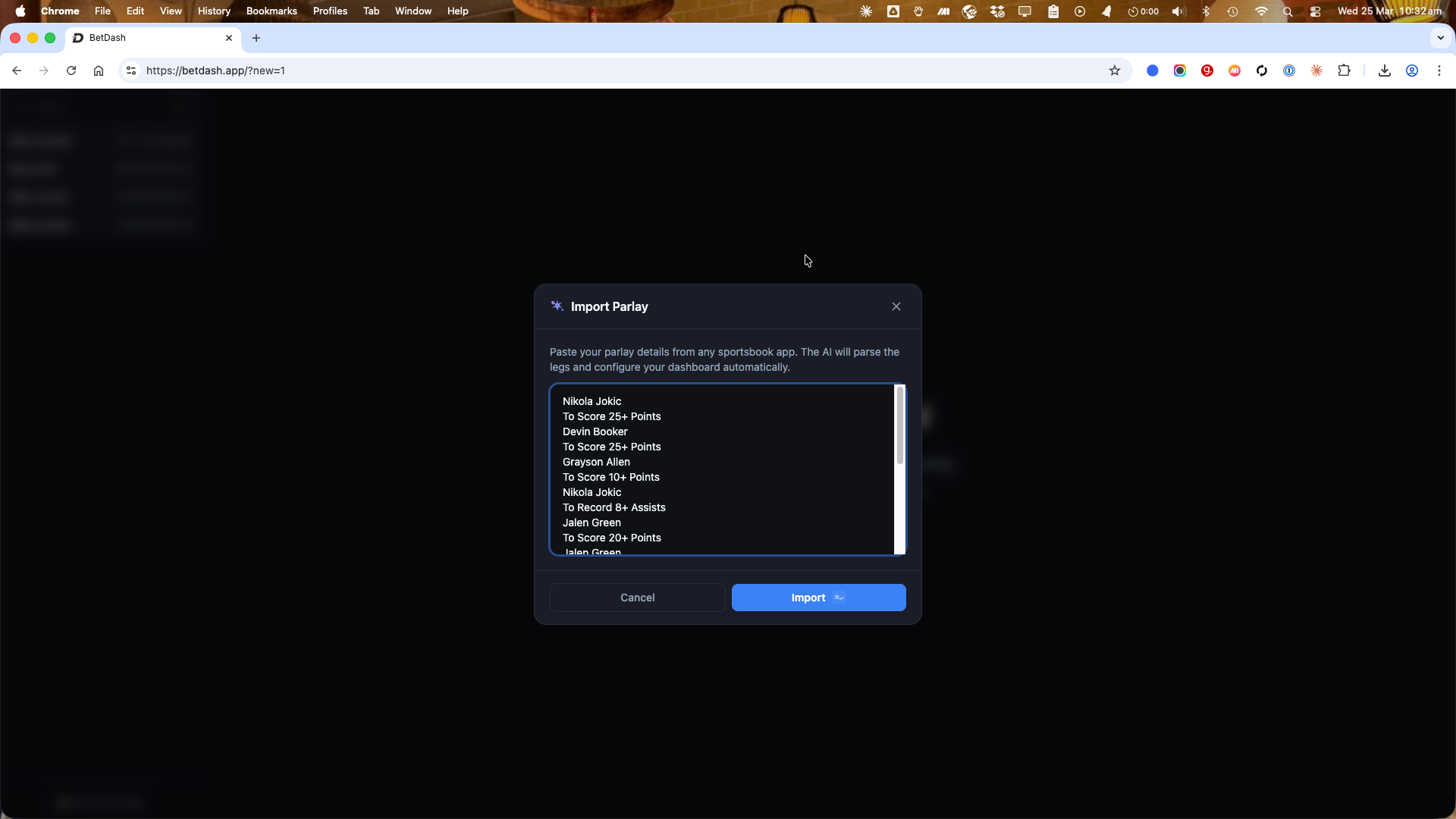This screenshot has height=819, width=1456.
Task: Bookmark this page with the star icon
Action: pyautogui.click(x=1115, y=71)
